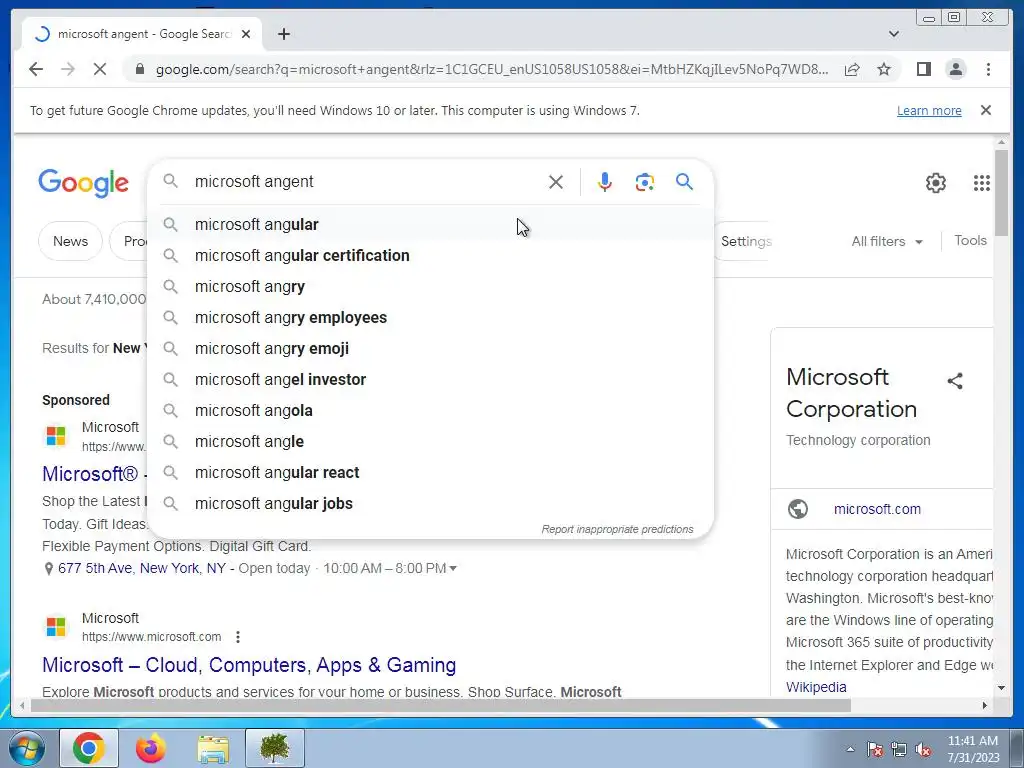The width and height of the screenshot is (1024, 768).
Task: Open the Chrome side panel
Action: pyautogui.click(x=923, y=69)
